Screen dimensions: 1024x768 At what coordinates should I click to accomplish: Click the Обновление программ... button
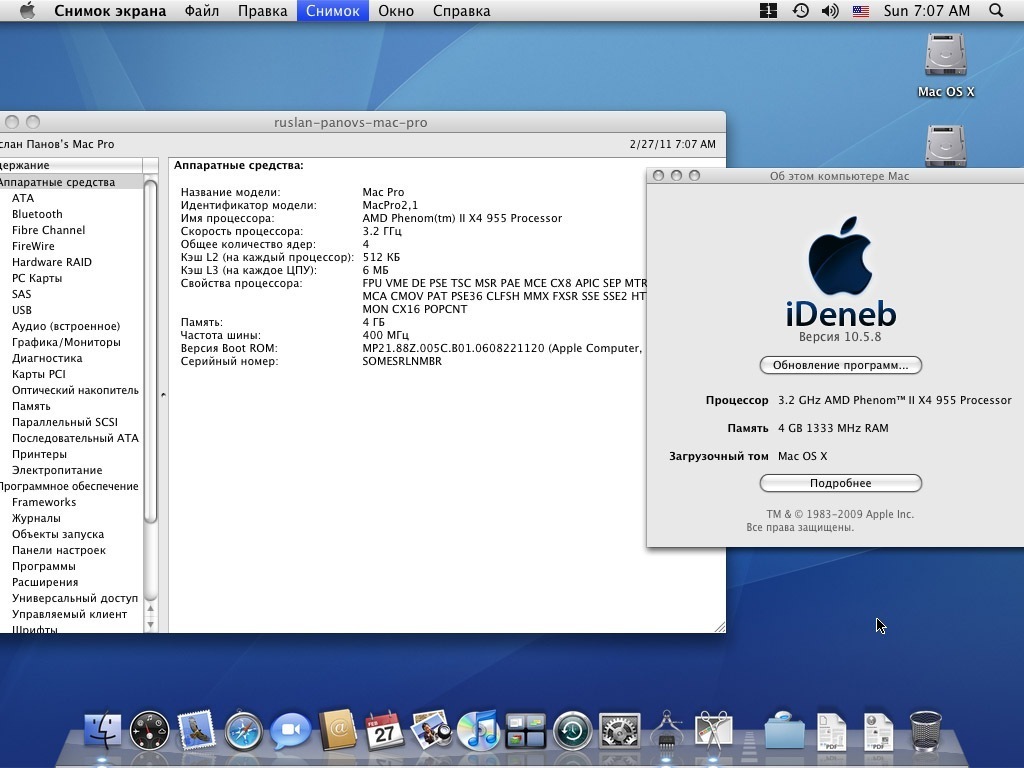coord(840,366)
